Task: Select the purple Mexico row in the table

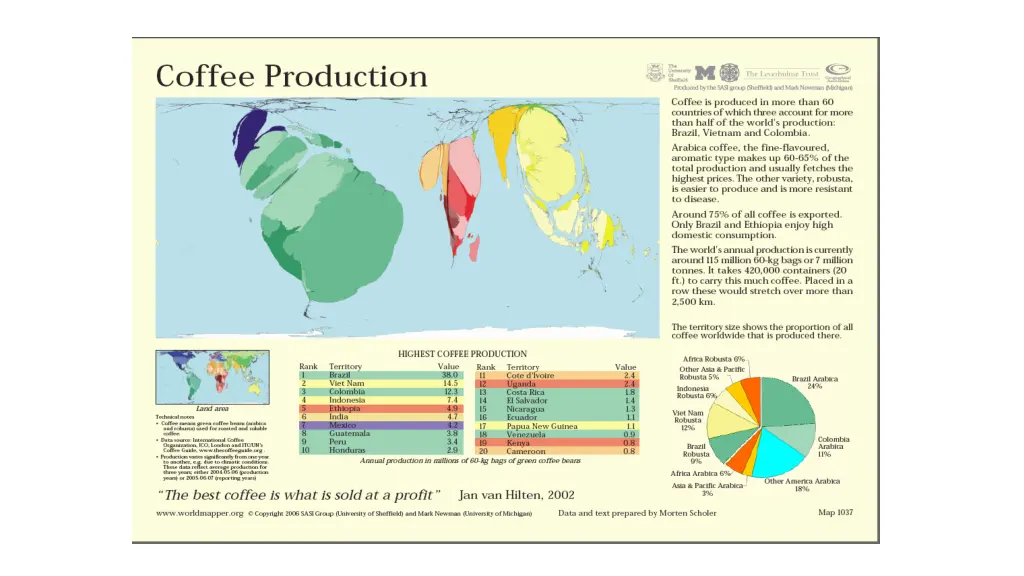Action: [380, 426]
